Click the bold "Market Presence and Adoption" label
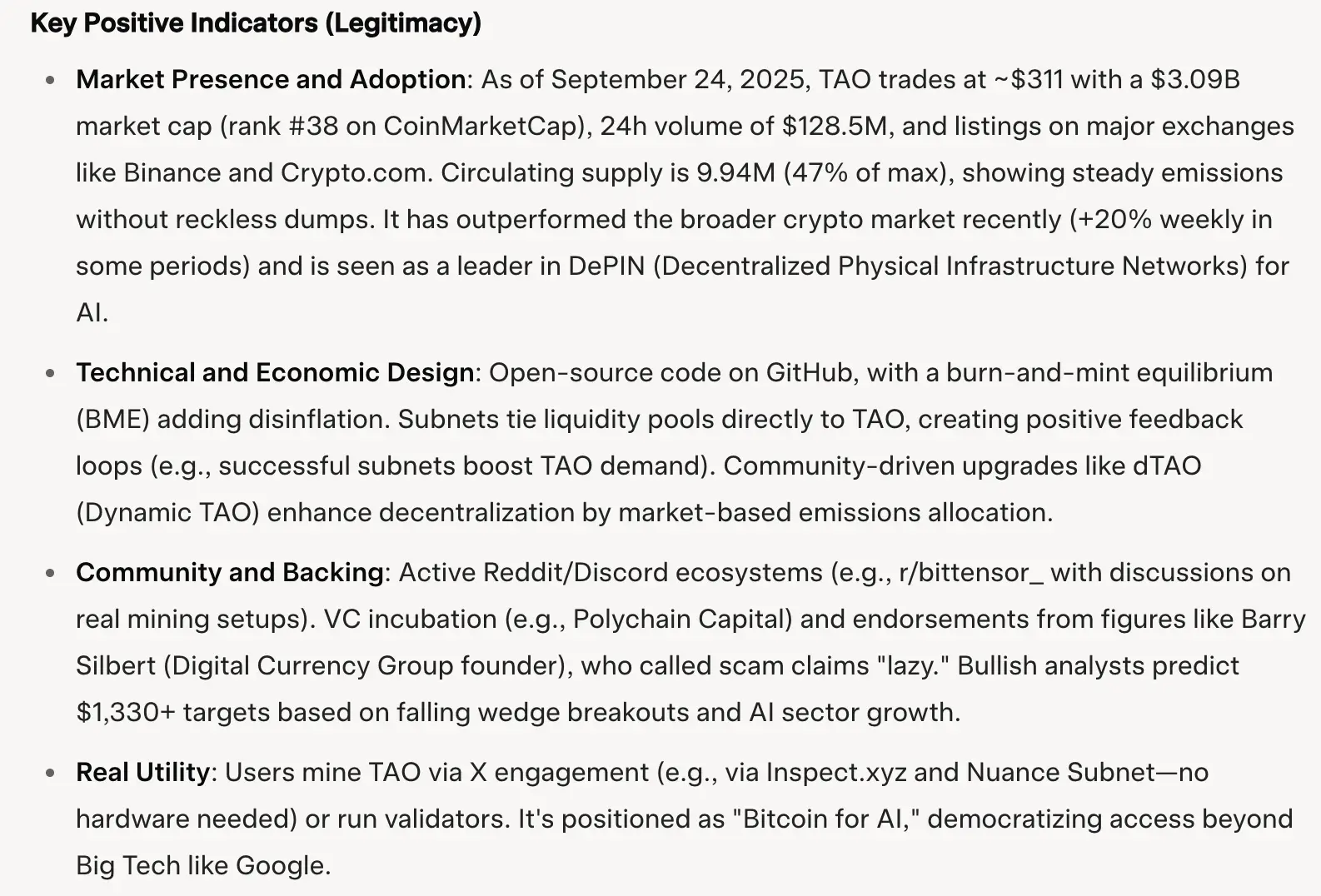 coord(271,79)
